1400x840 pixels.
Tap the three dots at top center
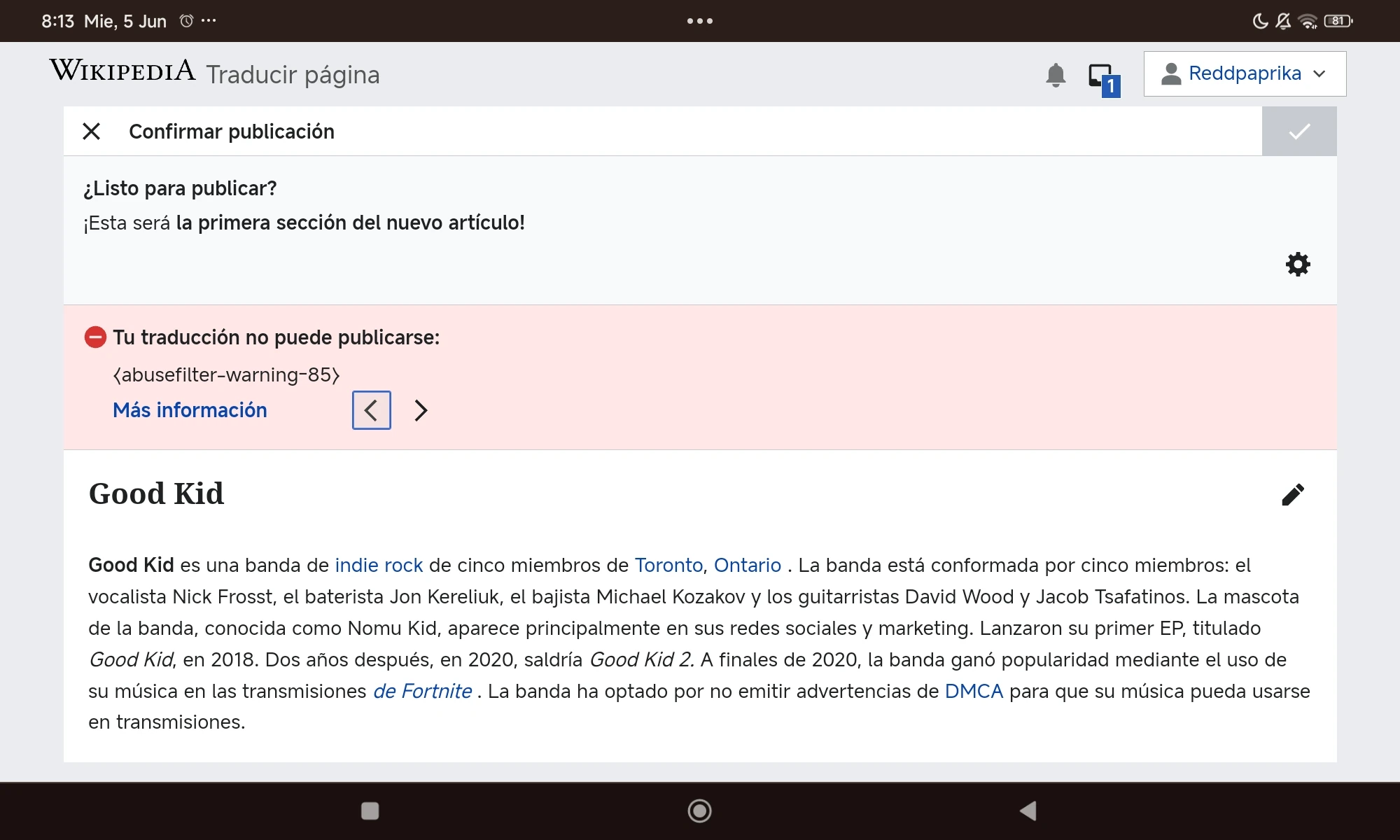(x=699, y=21)
